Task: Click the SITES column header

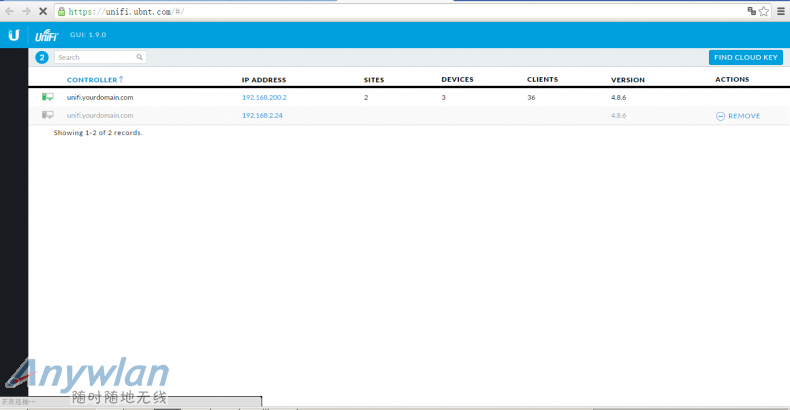Action: click(x=374, y=80)
